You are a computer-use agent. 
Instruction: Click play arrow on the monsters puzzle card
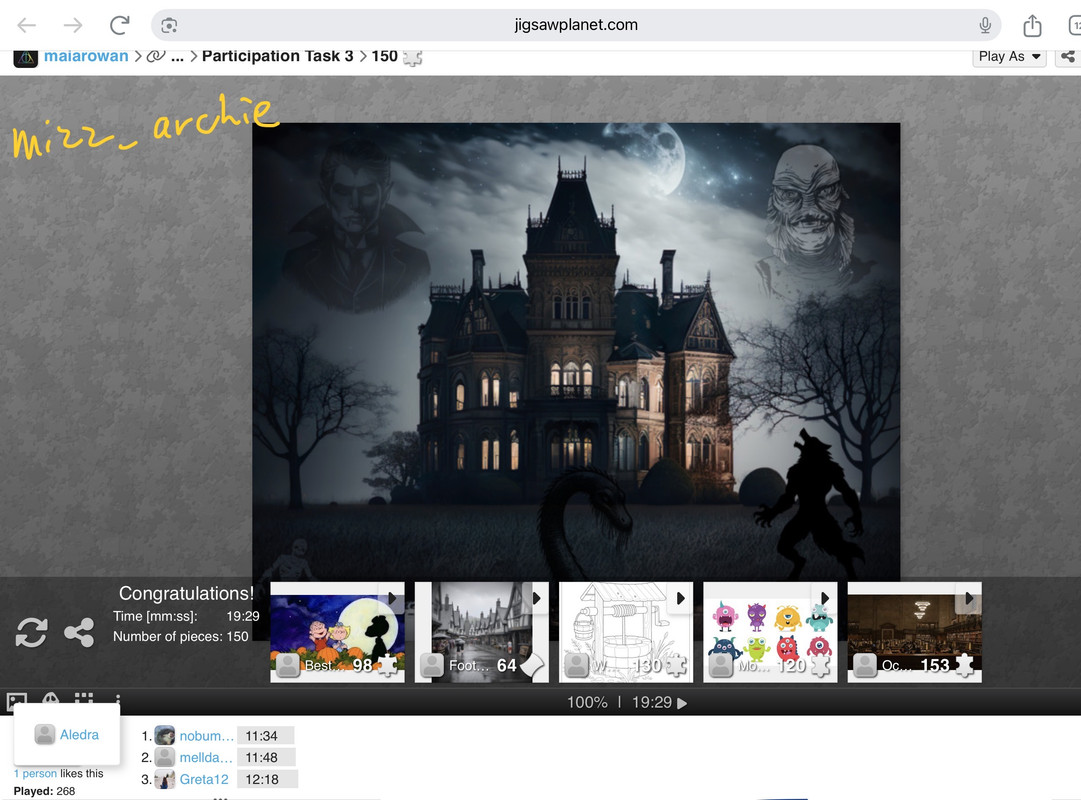click(825, 598)
